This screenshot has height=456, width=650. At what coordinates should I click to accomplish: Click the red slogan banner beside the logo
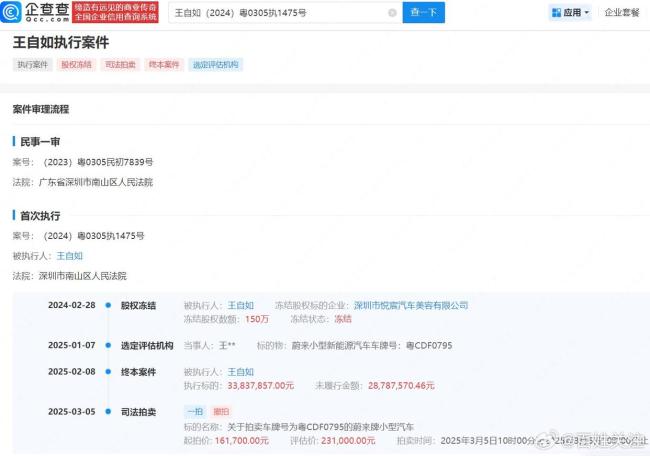pos(115,12)
